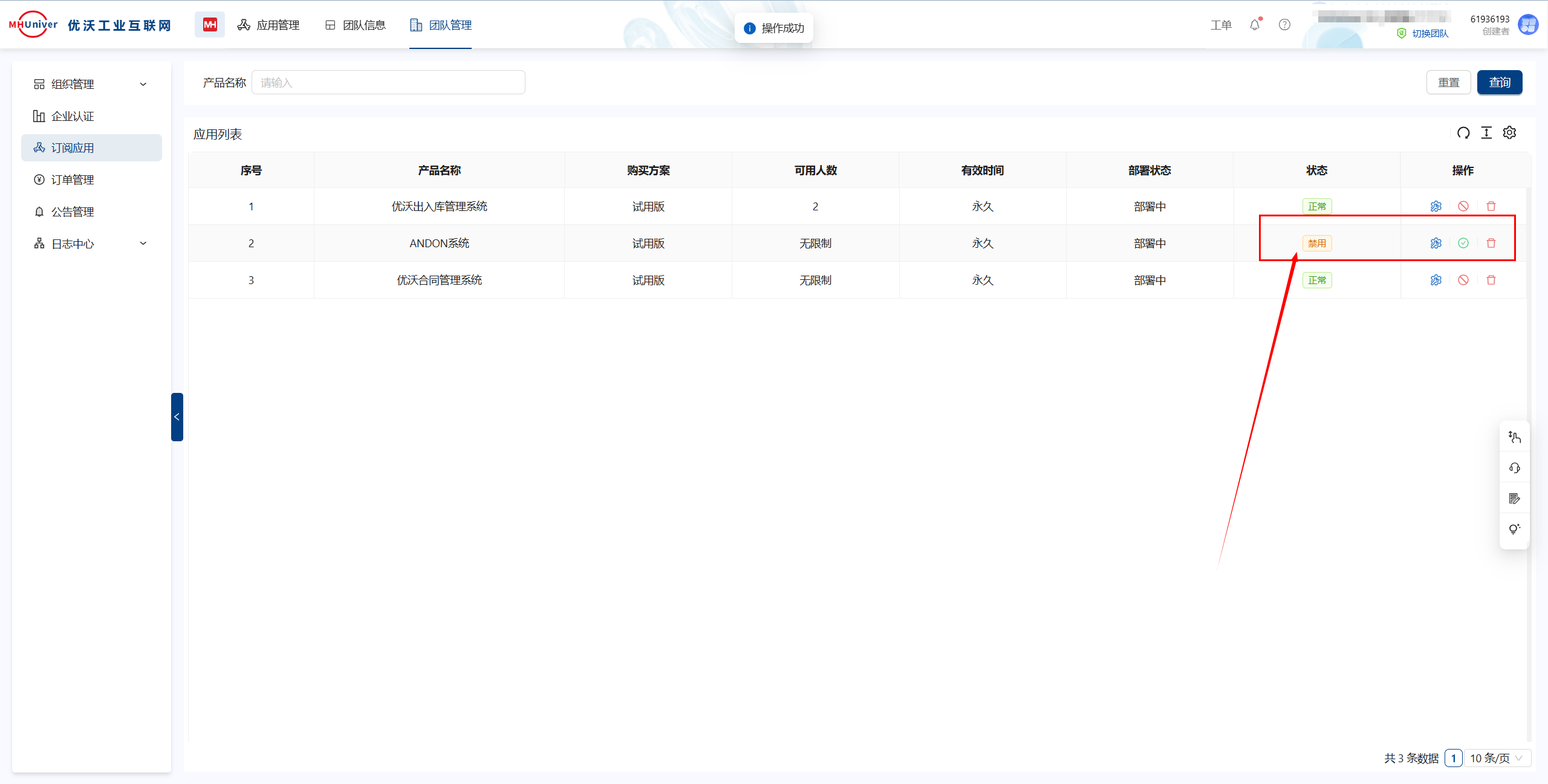Open 订单管理 in the sidebar
This screenshot has width=1548, height=784.
point(73,180)
